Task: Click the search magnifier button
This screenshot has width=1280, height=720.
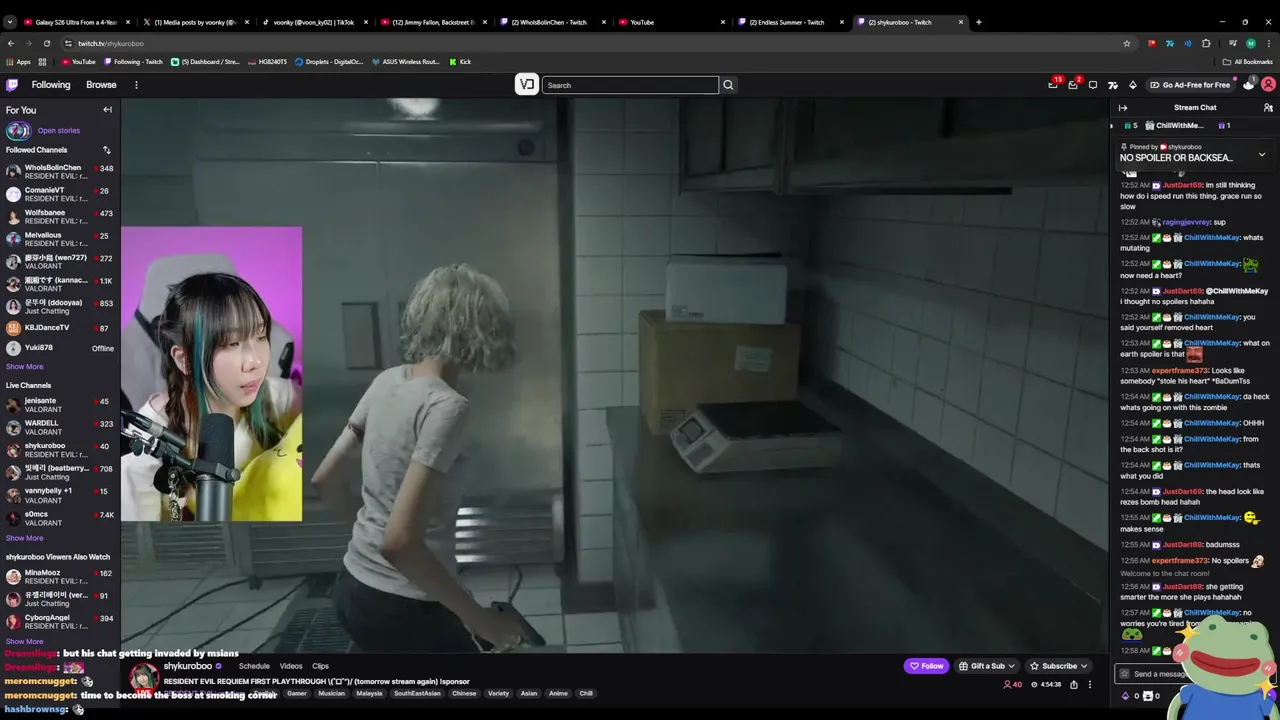Action: coord(728,85)
